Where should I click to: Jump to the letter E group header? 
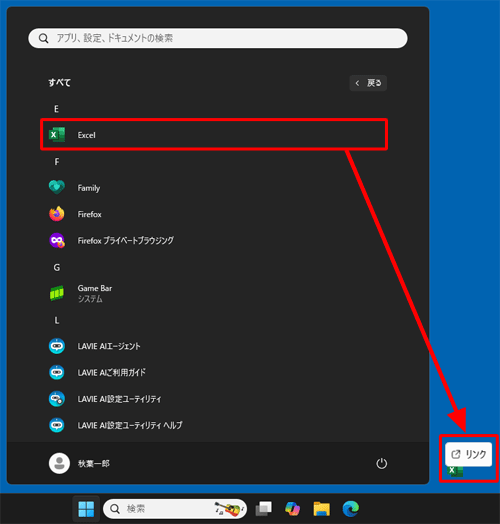coord(56,109)
